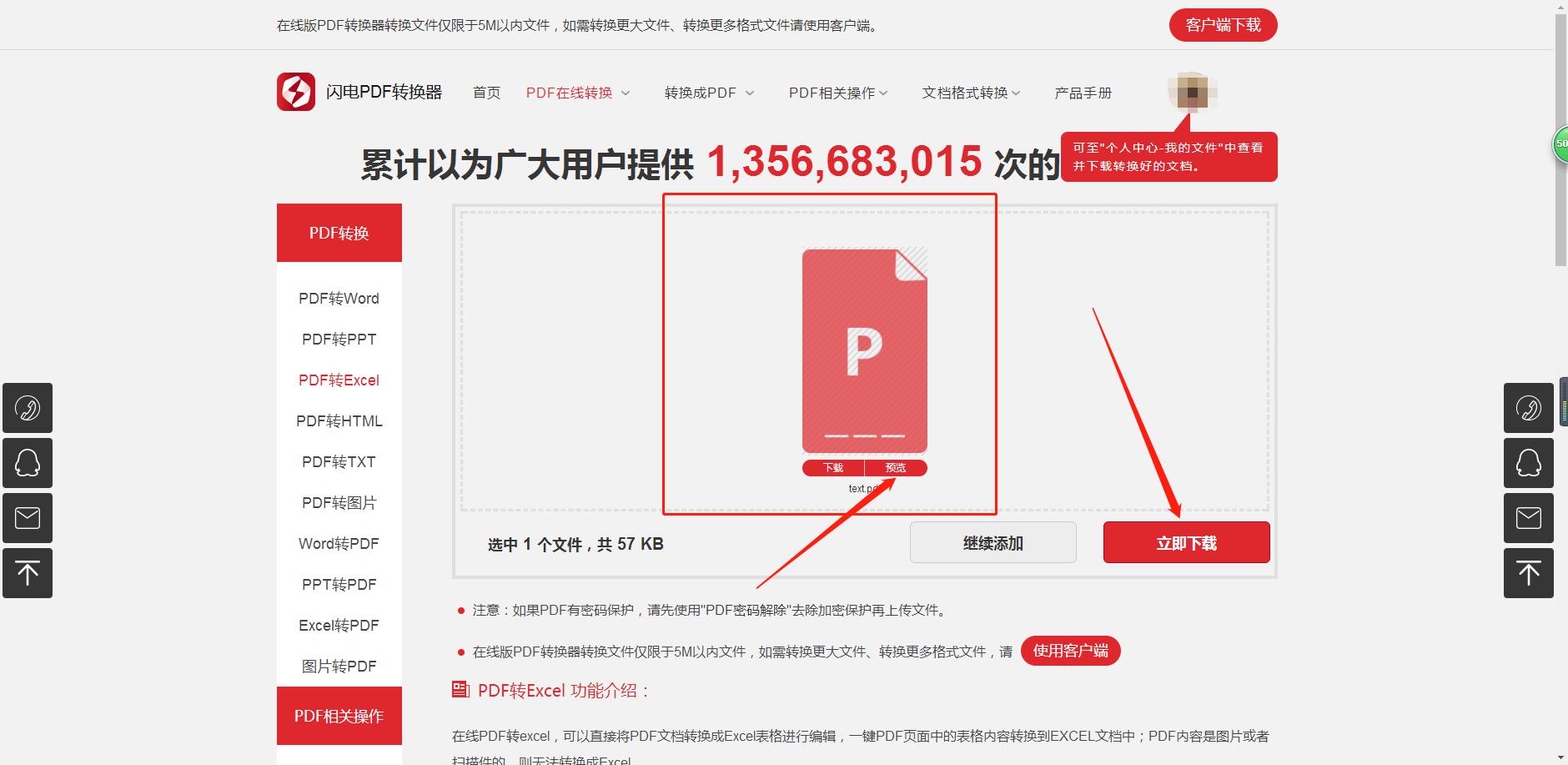The height and width of the screenshot is (765, 1568).
Task: Open the blurred user avatar profile
Action: pyautogui.click(x=1192, y=92)
